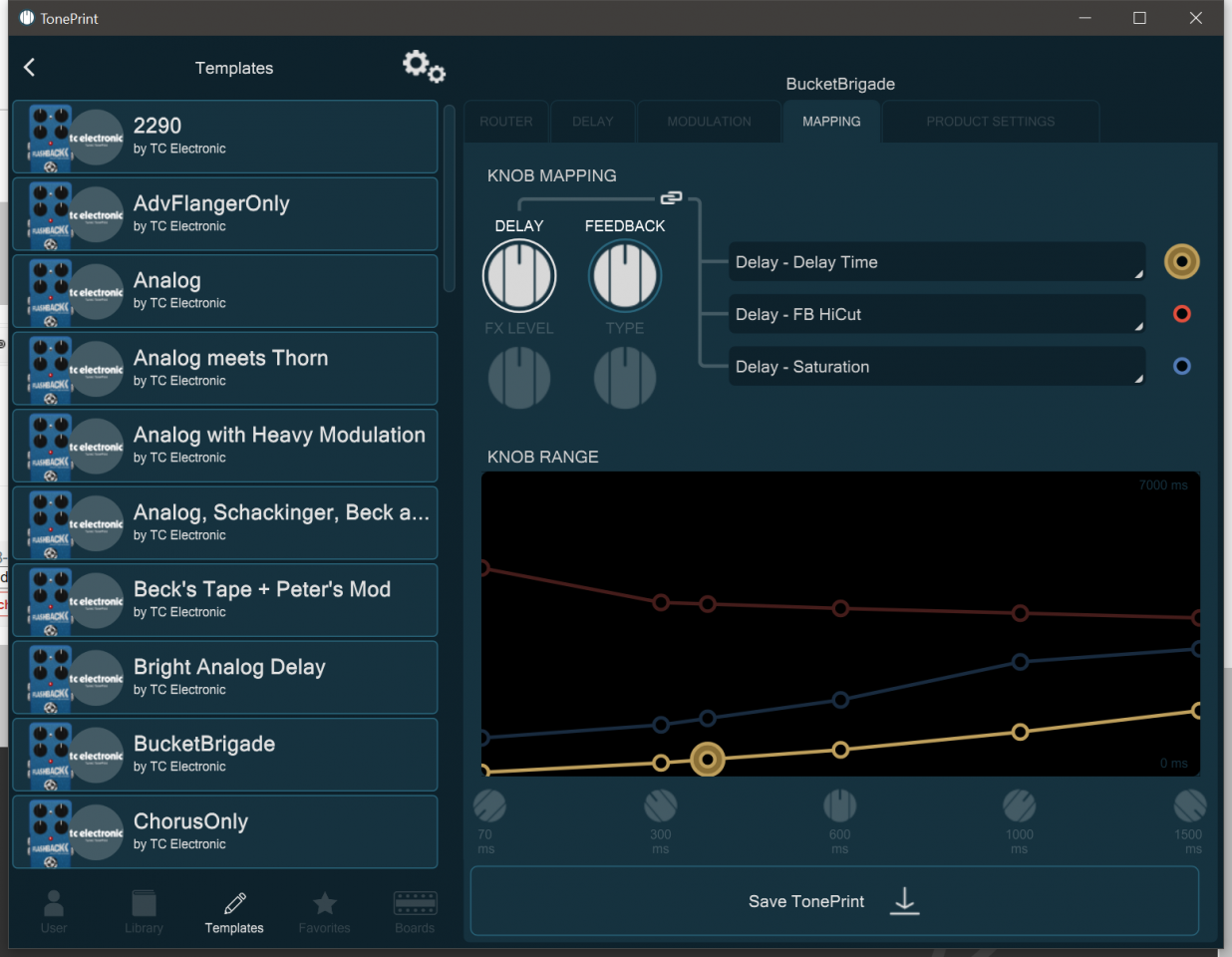Click the FEEDBACK knob
This screenshot has width=1232, height=957.
click(x=625, y=276)
